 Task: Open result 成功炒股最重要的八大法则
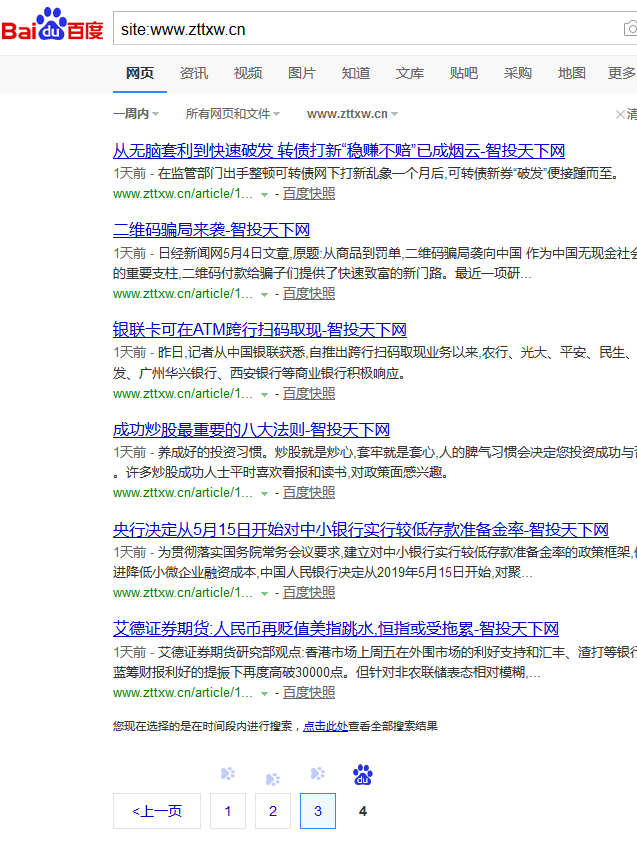pos(251,430)
